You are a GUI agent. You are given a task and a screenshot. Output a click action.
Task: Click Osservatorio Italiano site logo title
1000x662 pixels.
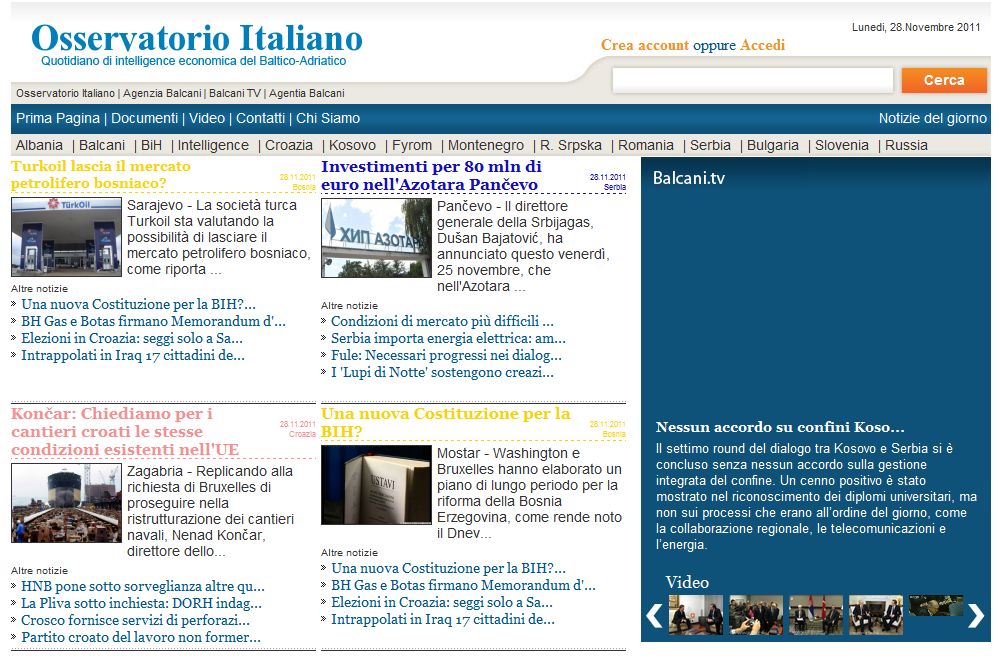tap(197, 39)
